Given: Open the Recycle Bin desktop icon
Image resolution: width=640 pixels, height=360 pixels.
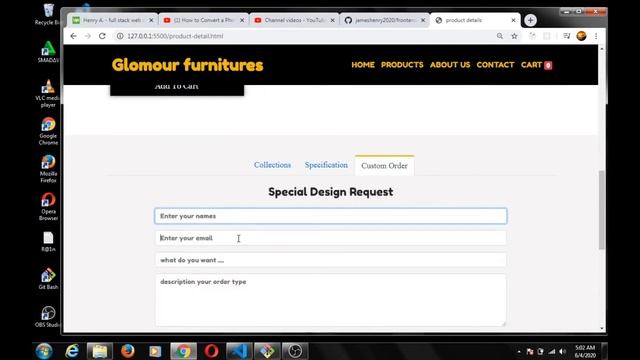Looking at the screenshot, I should (x=48, y=14).
